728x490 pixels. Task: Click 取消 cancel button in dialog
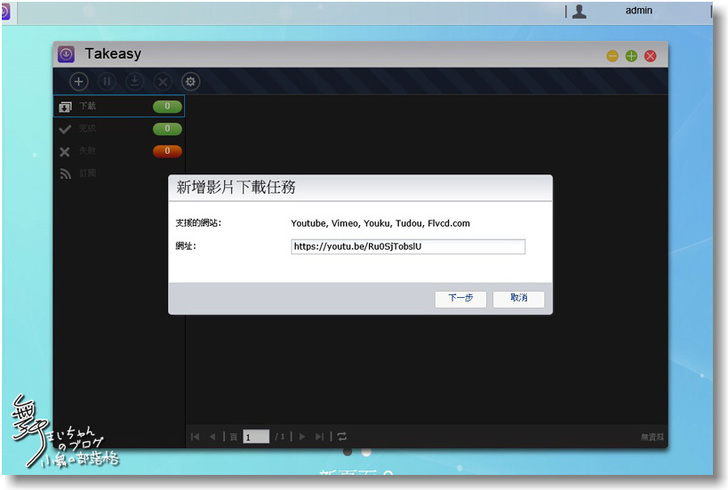tap(519, 299)
